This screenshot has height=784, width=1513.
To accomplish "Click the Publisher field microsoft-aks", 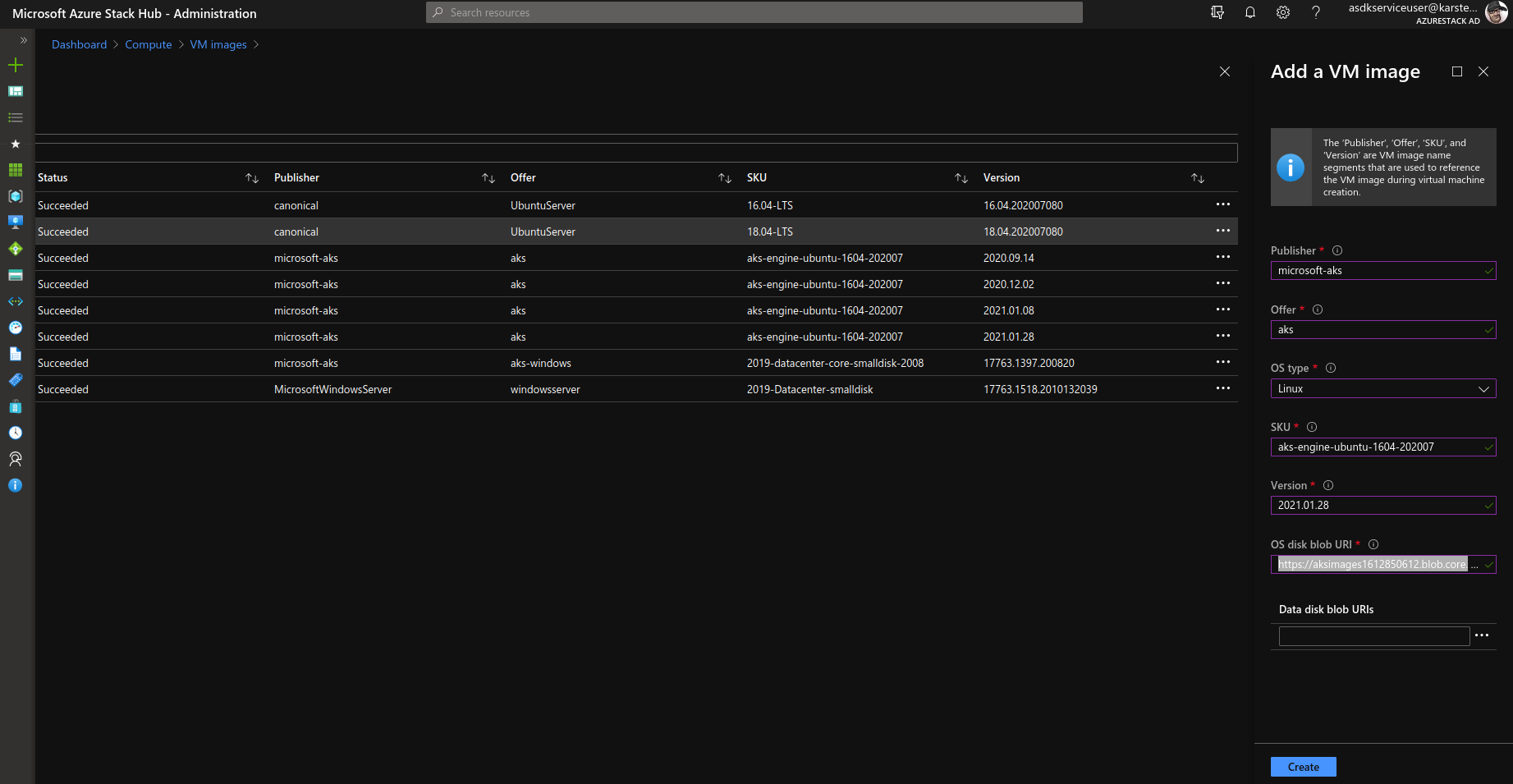I will tap(1383, 271).
